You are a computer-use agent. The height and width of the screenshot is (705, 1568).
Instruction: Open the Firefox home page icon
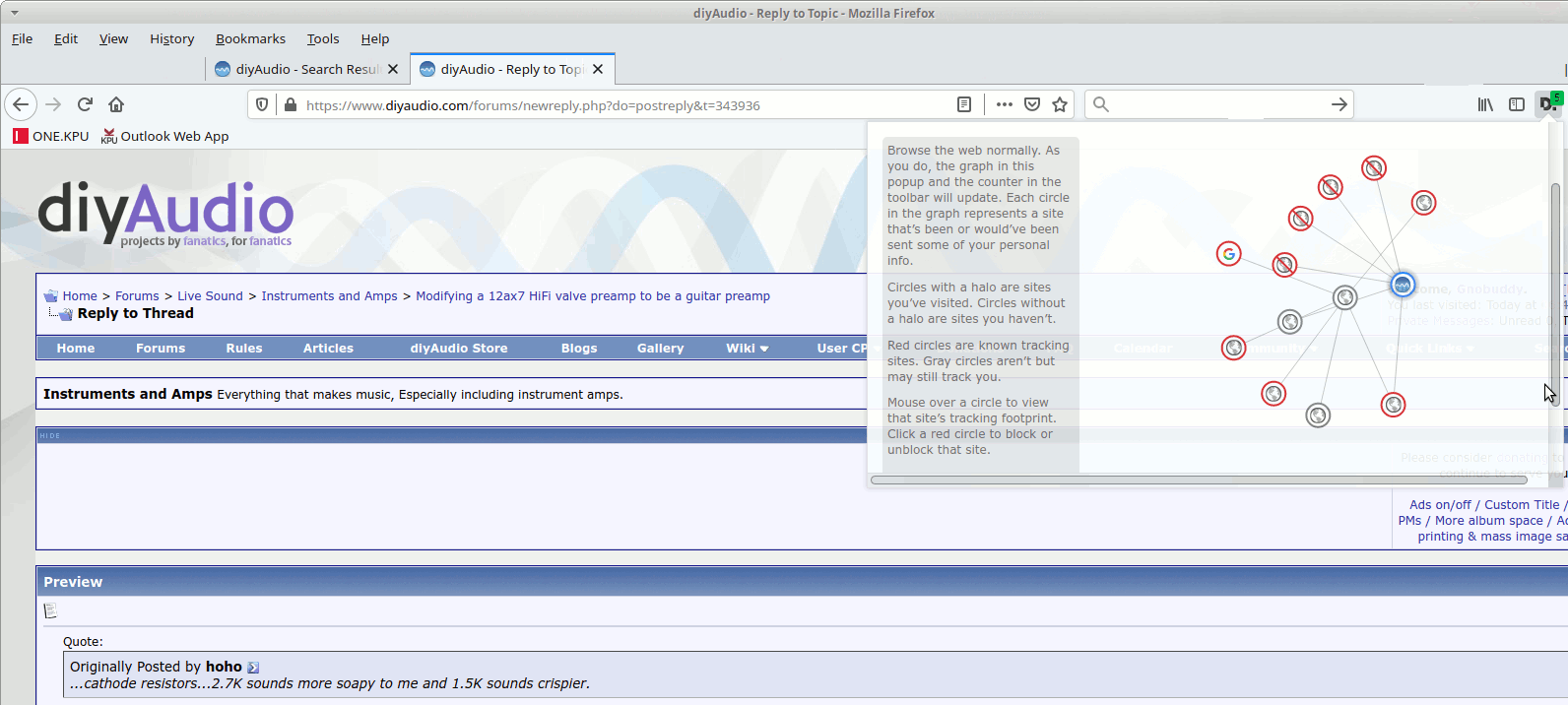tap(116, 104)
